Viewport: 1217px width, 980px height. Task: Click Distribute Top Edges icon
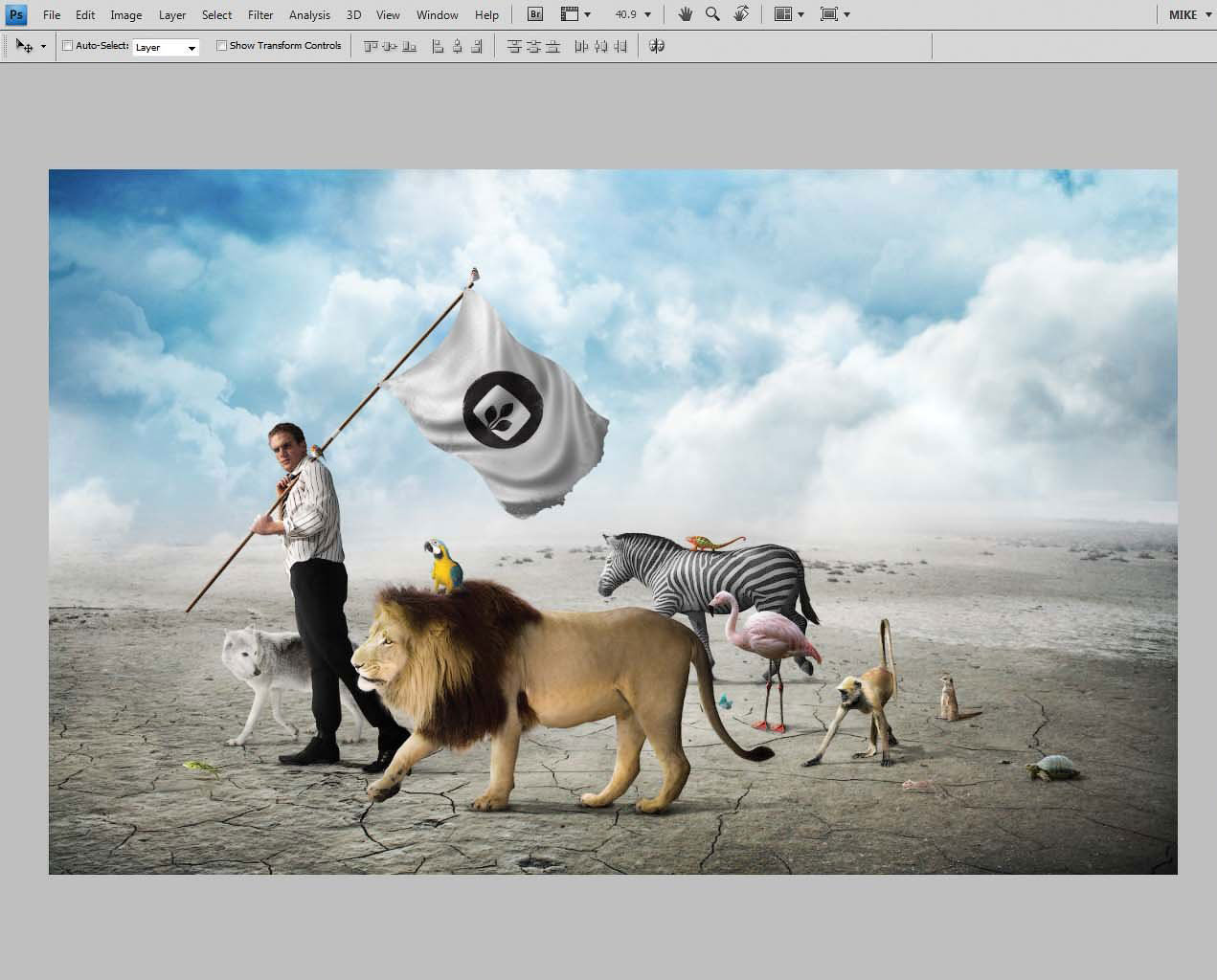tap(514, 46)
